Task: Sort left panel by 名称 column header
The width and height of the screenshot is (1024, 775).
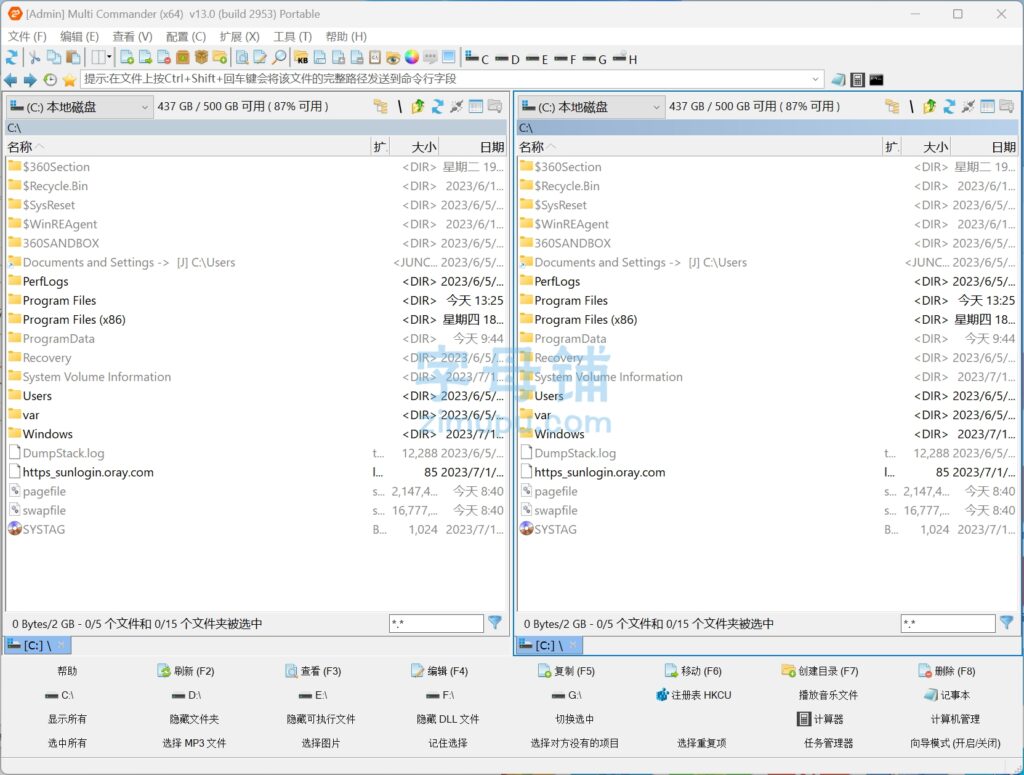Action: coord(188,147)
